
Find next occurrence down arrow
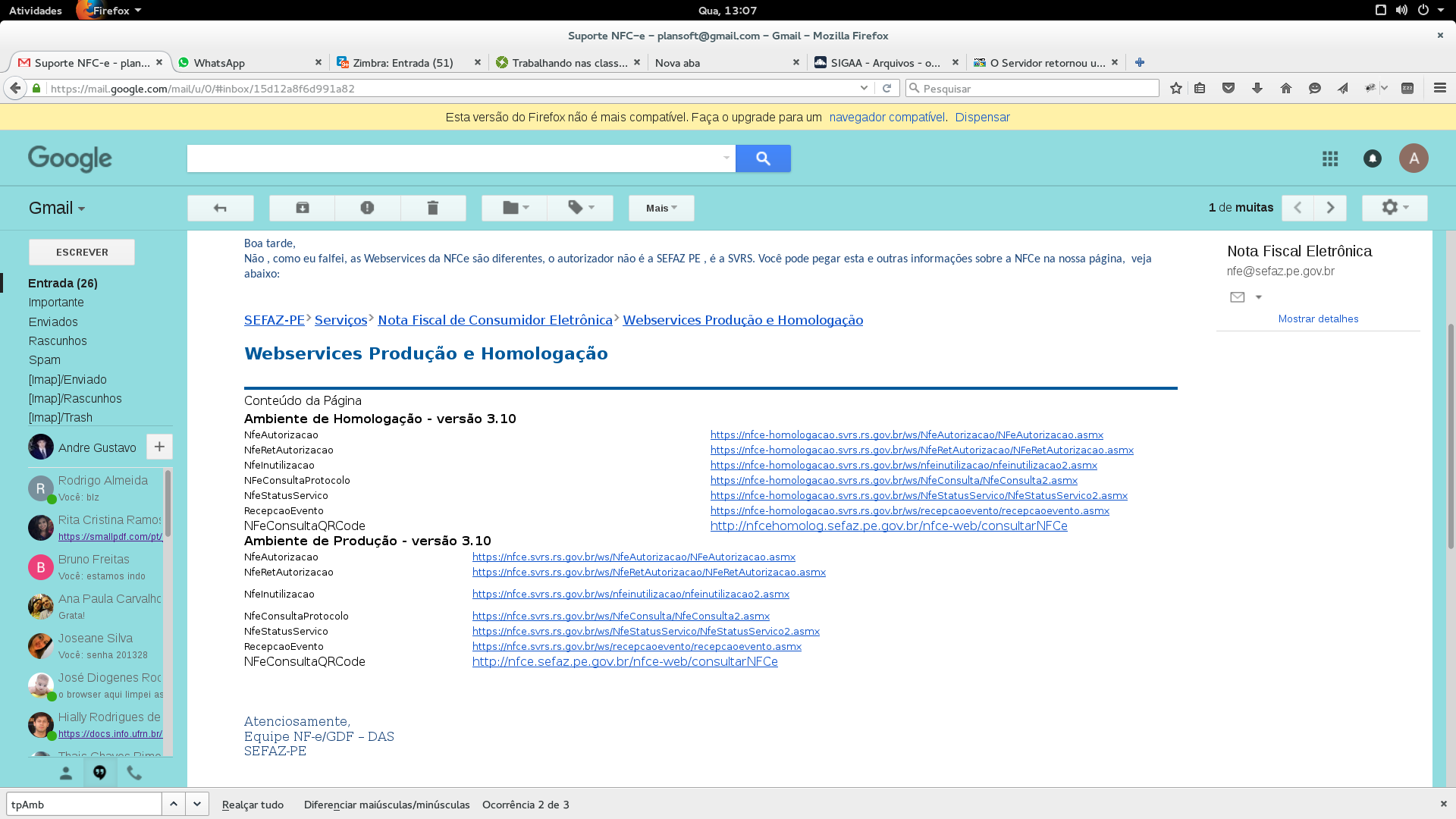pos(197,804)
